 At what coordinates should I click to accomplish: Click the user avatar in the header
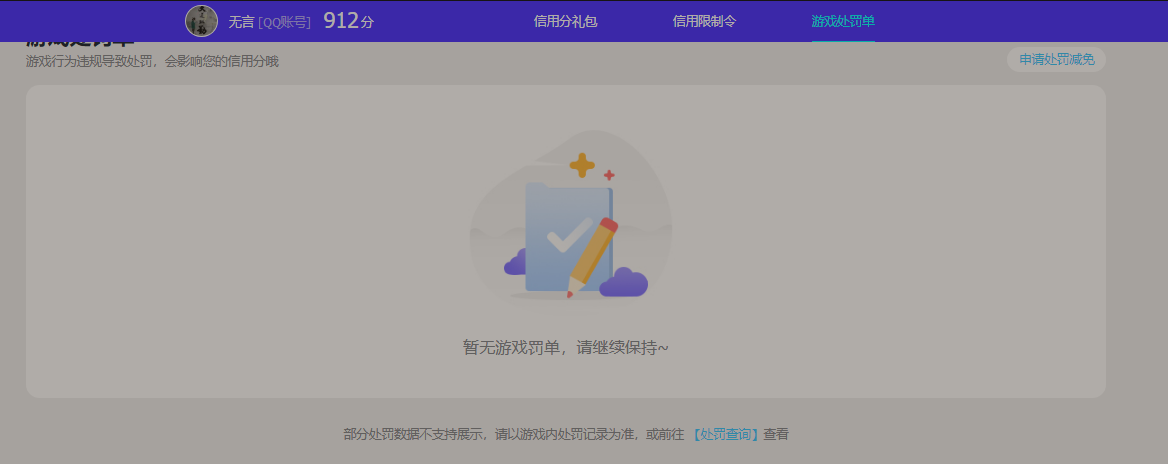201,21
